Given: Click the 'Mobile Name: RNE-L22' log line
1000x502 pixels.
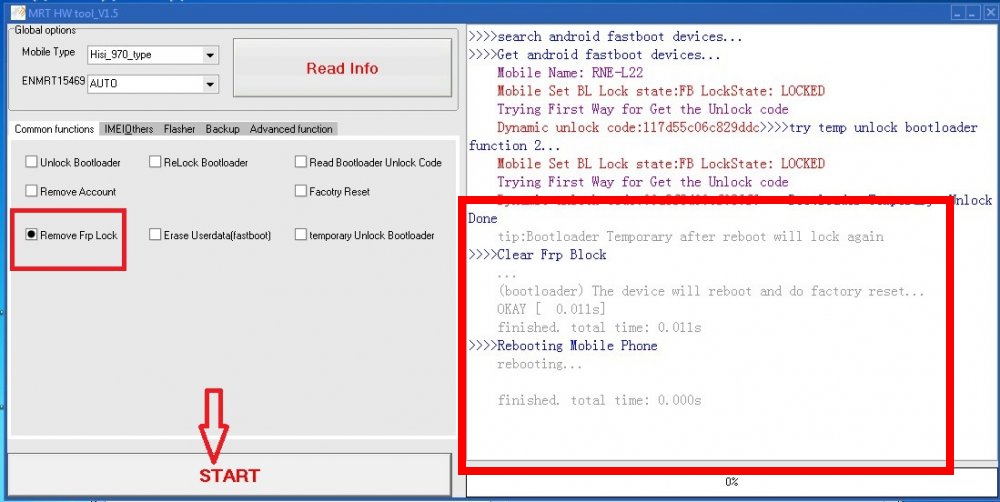Looking at the screenshot, I should coord(570,73).
